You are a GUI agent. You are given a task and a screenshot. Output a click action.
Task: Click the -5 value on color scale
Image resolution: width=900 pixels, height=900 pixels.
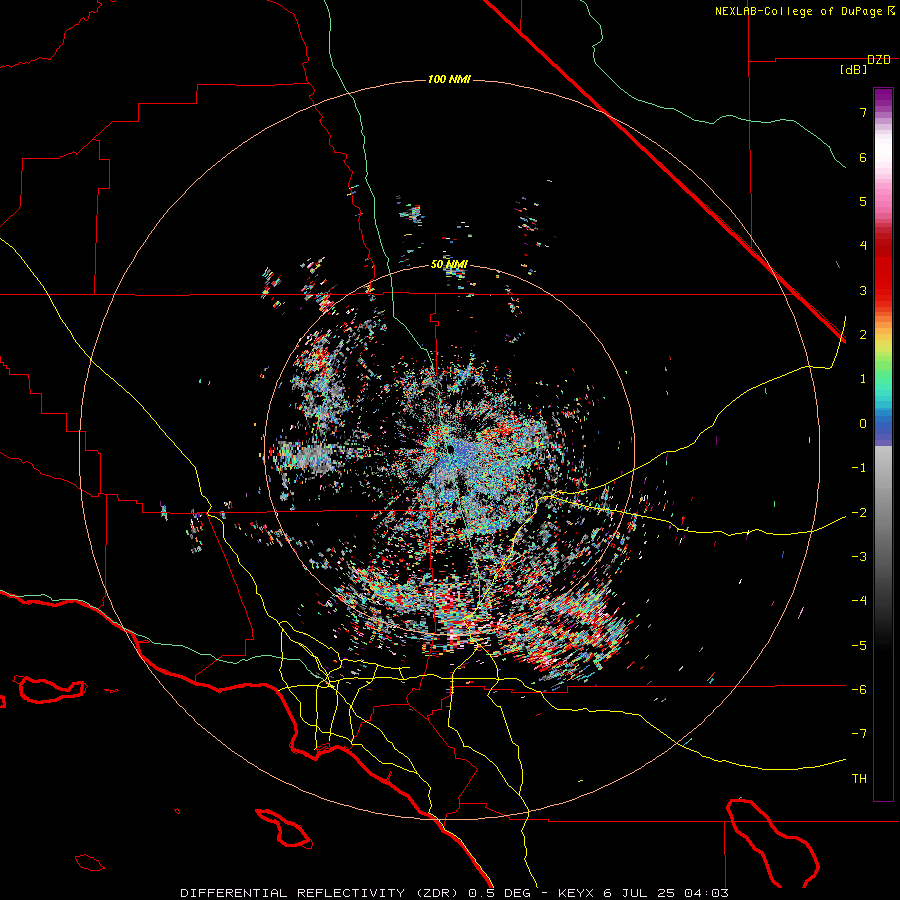859,646
